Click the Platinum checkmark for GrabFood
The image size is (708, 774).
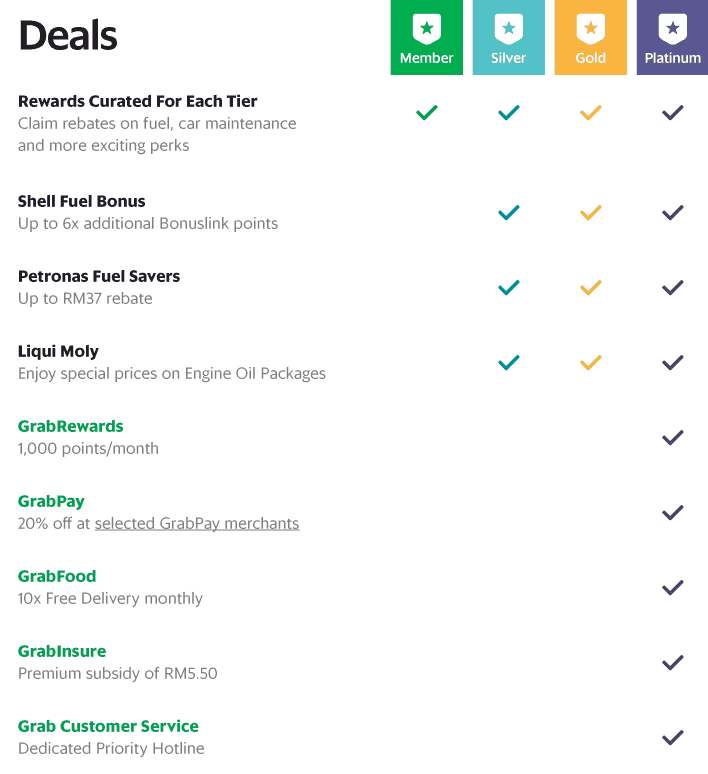click(672, 587)
